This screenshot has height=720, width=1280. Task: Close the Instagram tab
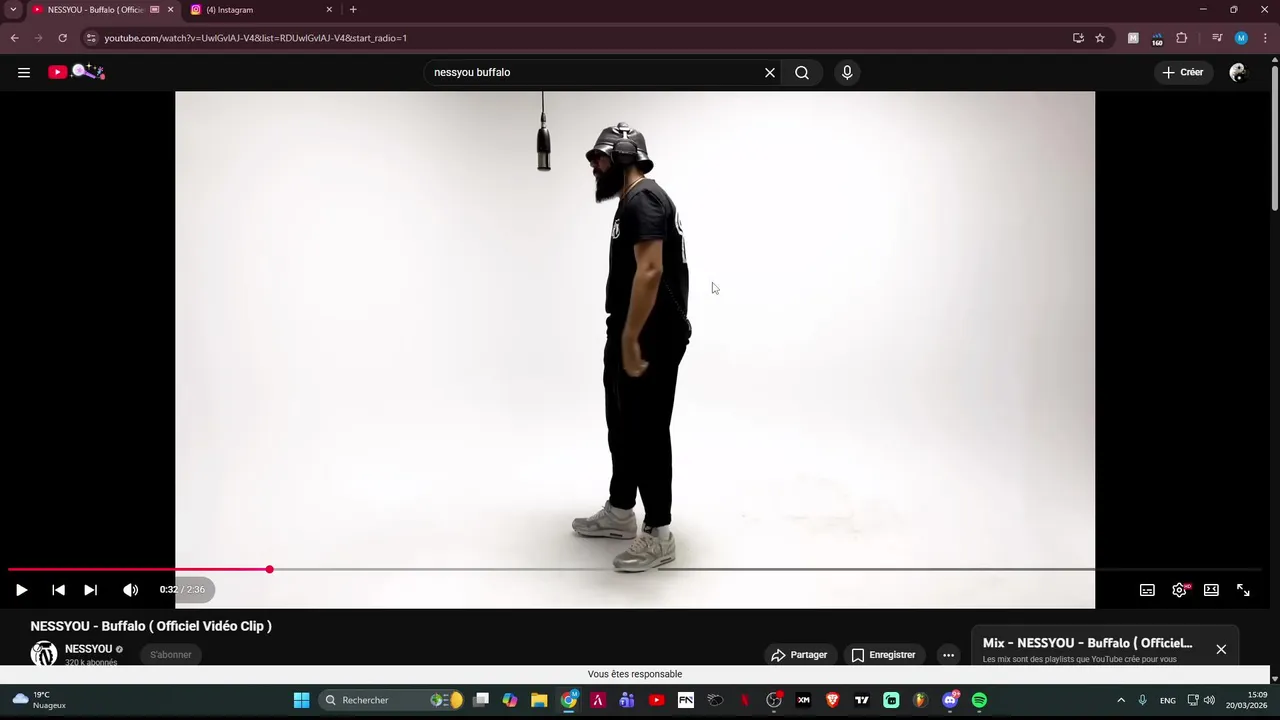tap(329, 10)
